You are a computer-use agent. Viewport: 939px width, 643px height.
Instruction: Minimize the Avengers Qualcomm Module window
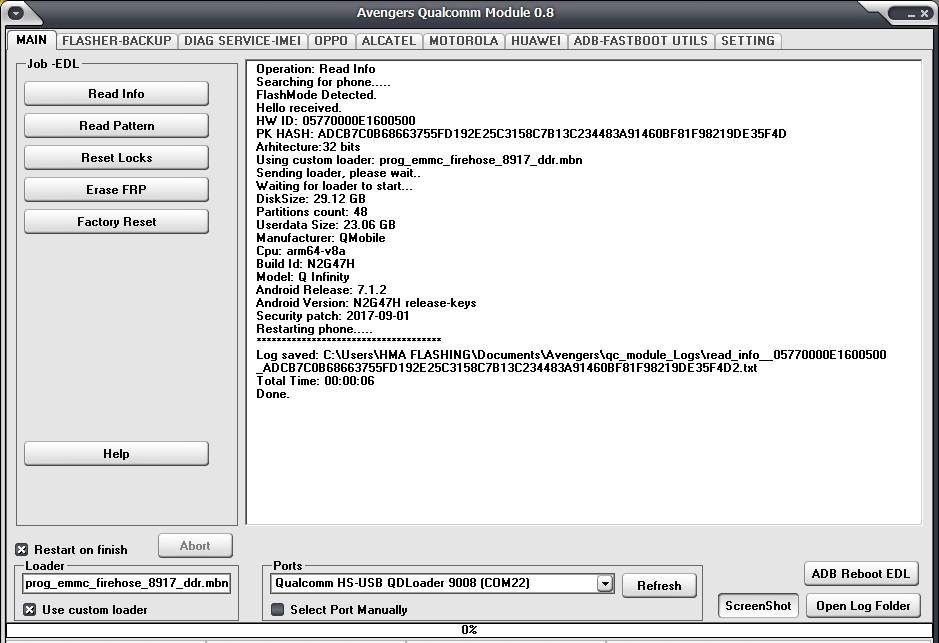pos(911,13)
